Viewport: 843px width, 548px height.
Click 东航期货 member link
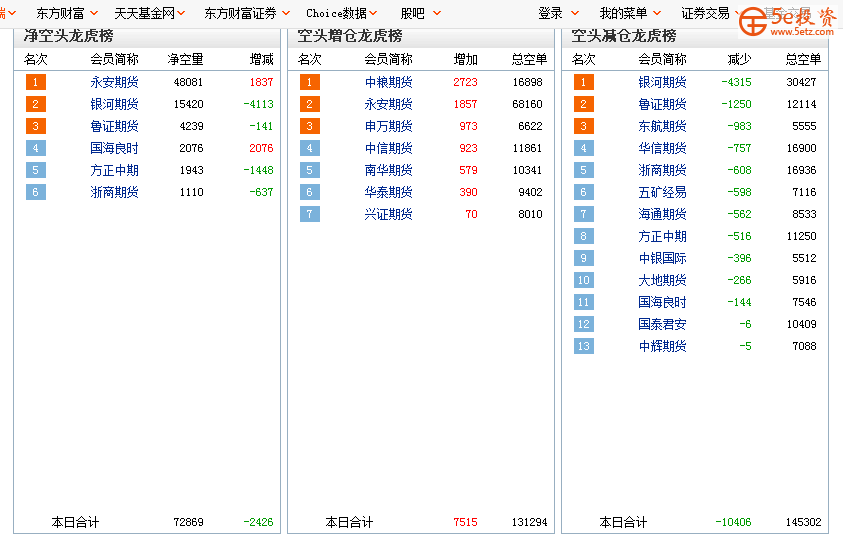662,126
